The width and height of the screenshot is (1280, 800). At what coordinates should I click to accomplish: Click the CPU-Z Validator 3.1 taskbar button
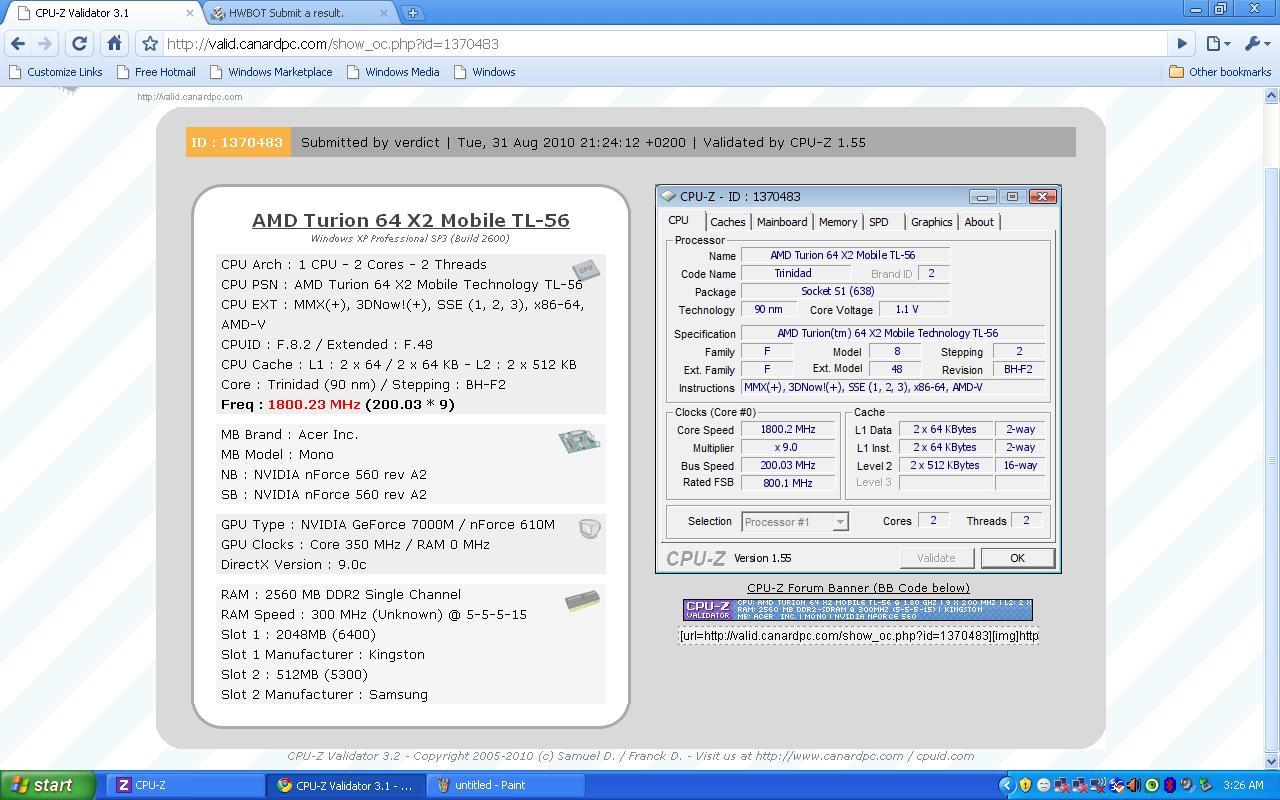[x=346, y=785]
